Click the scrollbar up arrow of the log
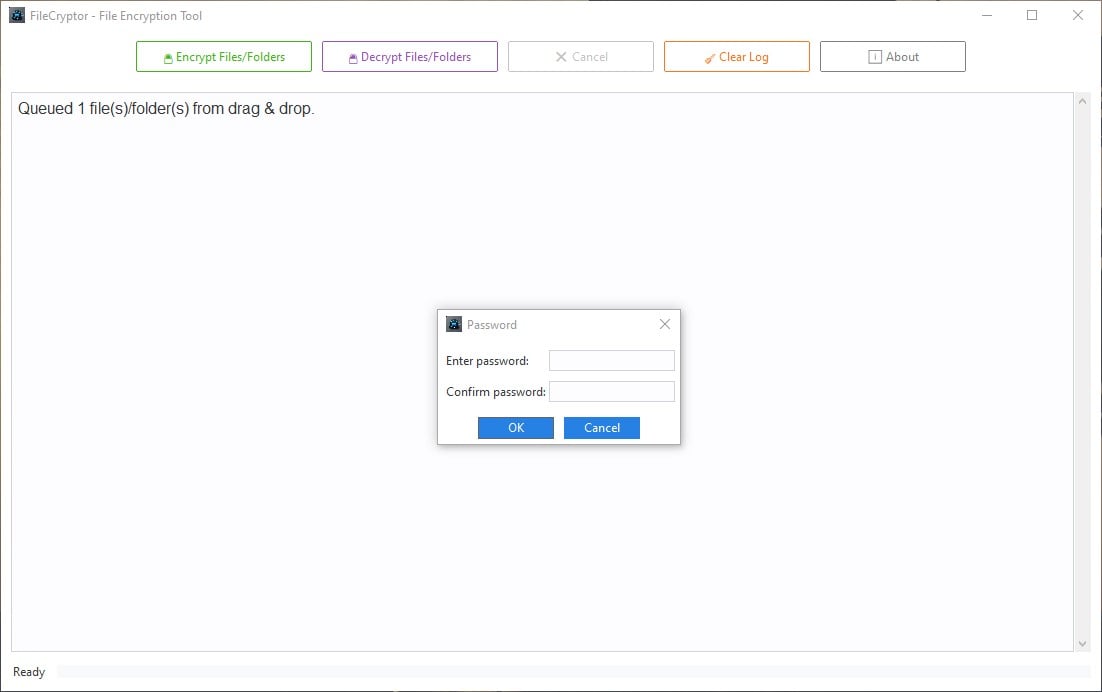The height and width of the screenshot is (692, 1102). click(x=1083, y=99)
